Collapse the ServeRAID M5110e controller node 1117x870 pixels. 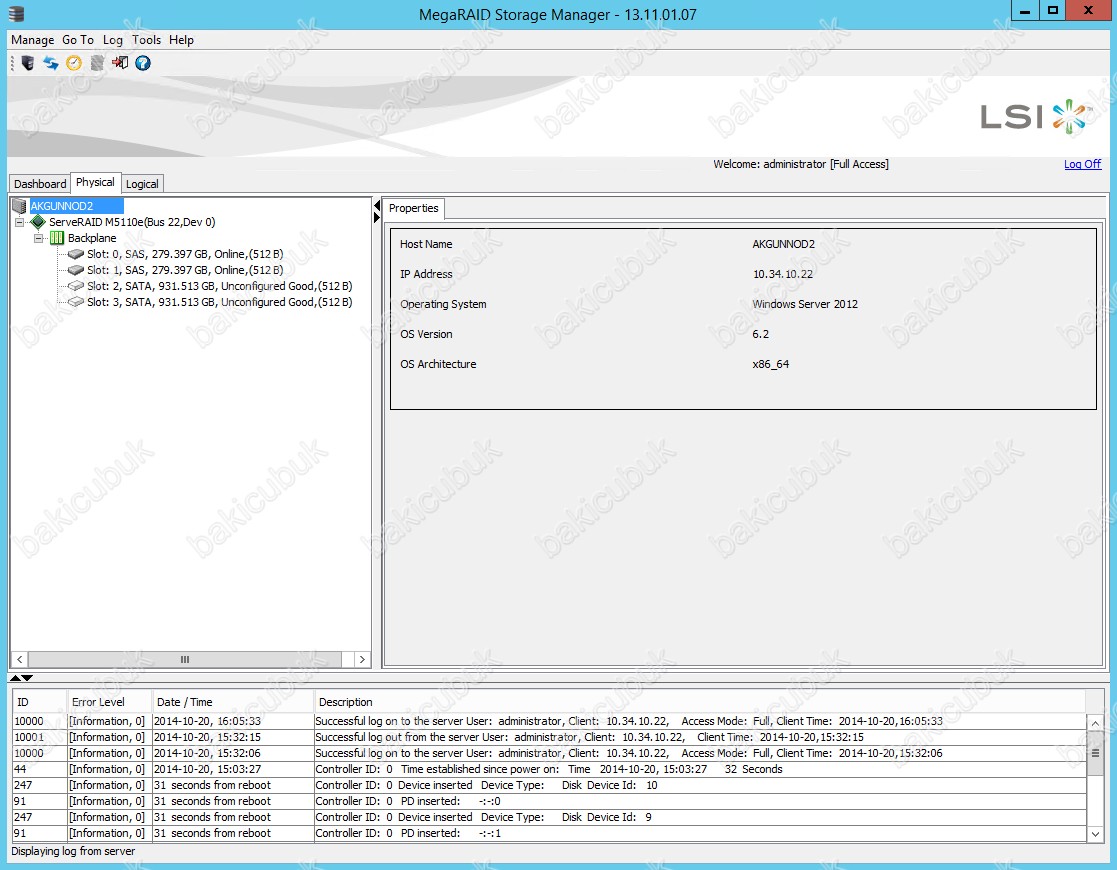20,222
